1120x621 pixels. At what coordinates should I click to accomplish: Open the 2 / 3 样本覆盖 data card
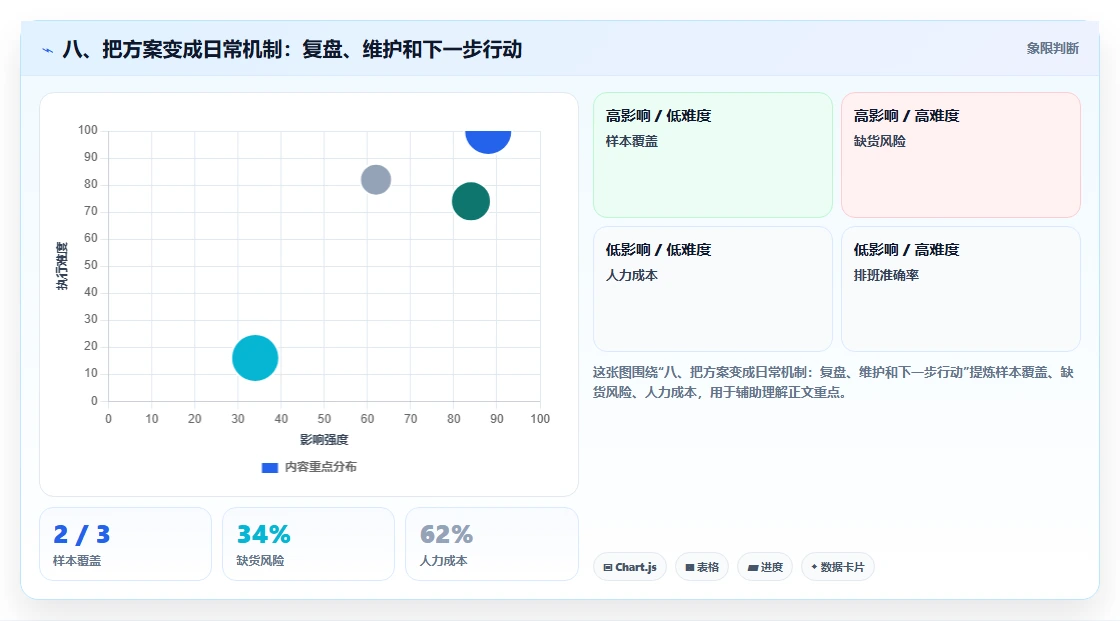[x=126, y=544]
